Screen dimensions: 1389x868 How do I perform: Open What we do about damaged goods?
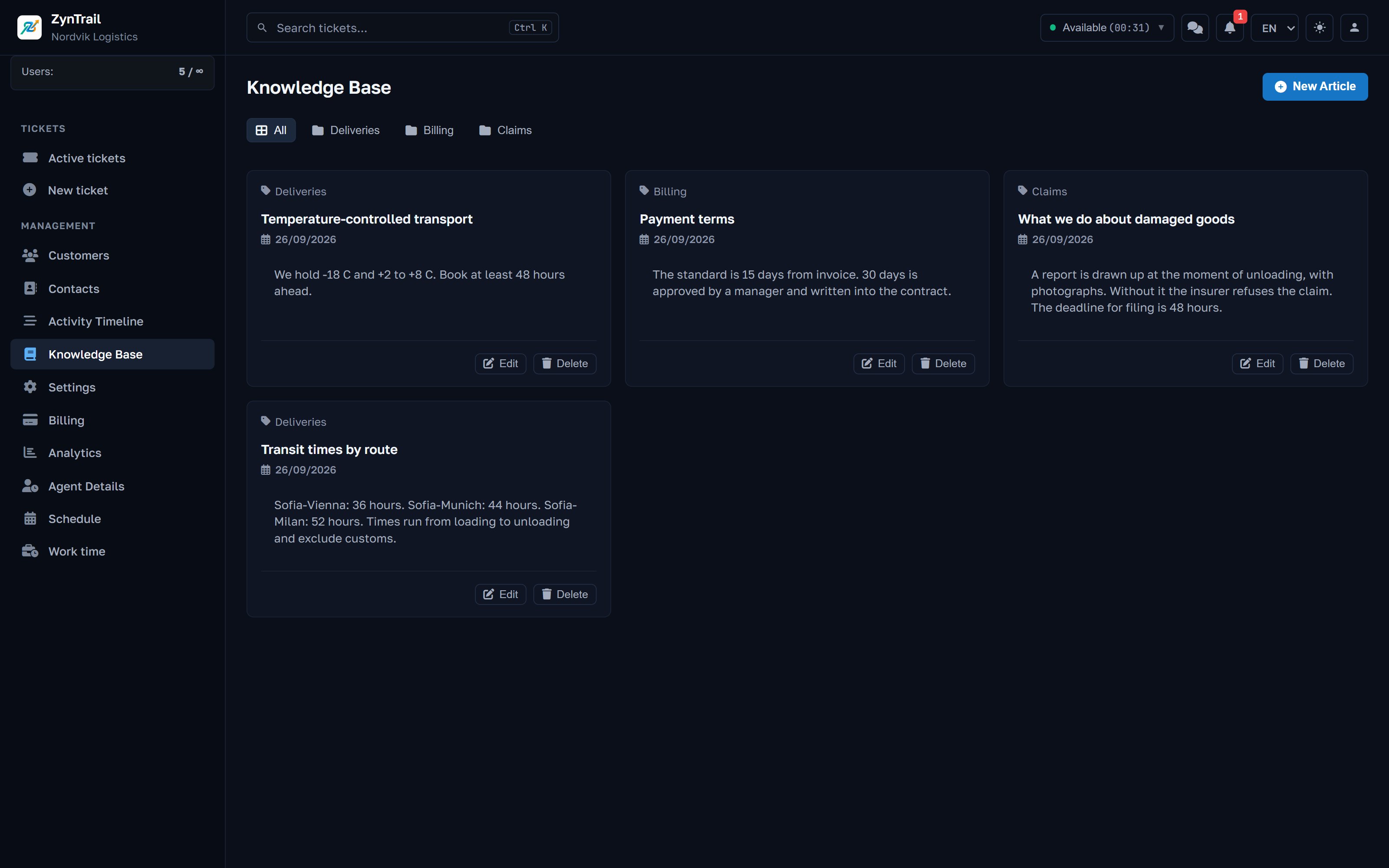(1126, 219)
